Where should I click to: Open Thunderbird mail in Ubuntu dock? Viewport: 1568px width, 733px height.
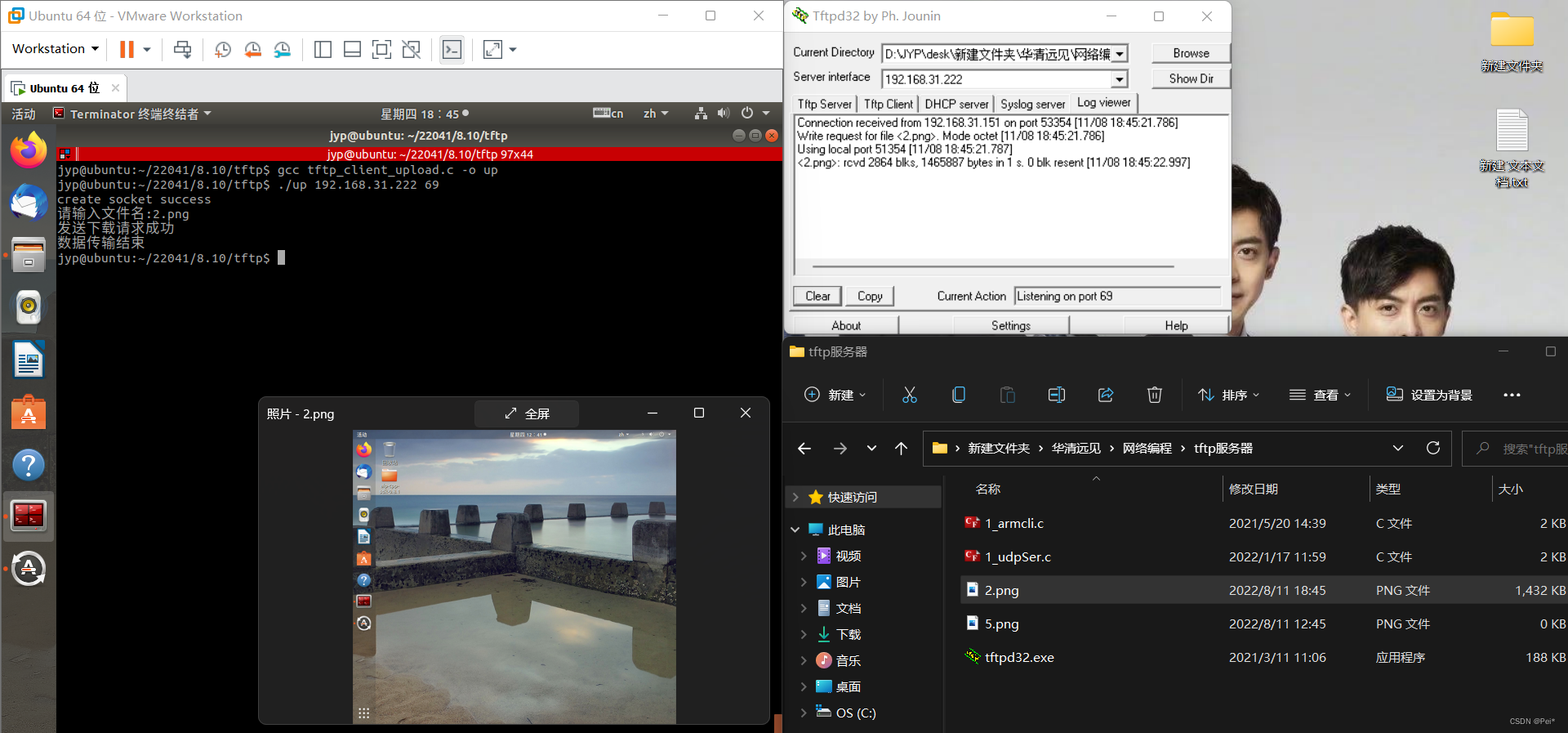[x=29, y=202]
